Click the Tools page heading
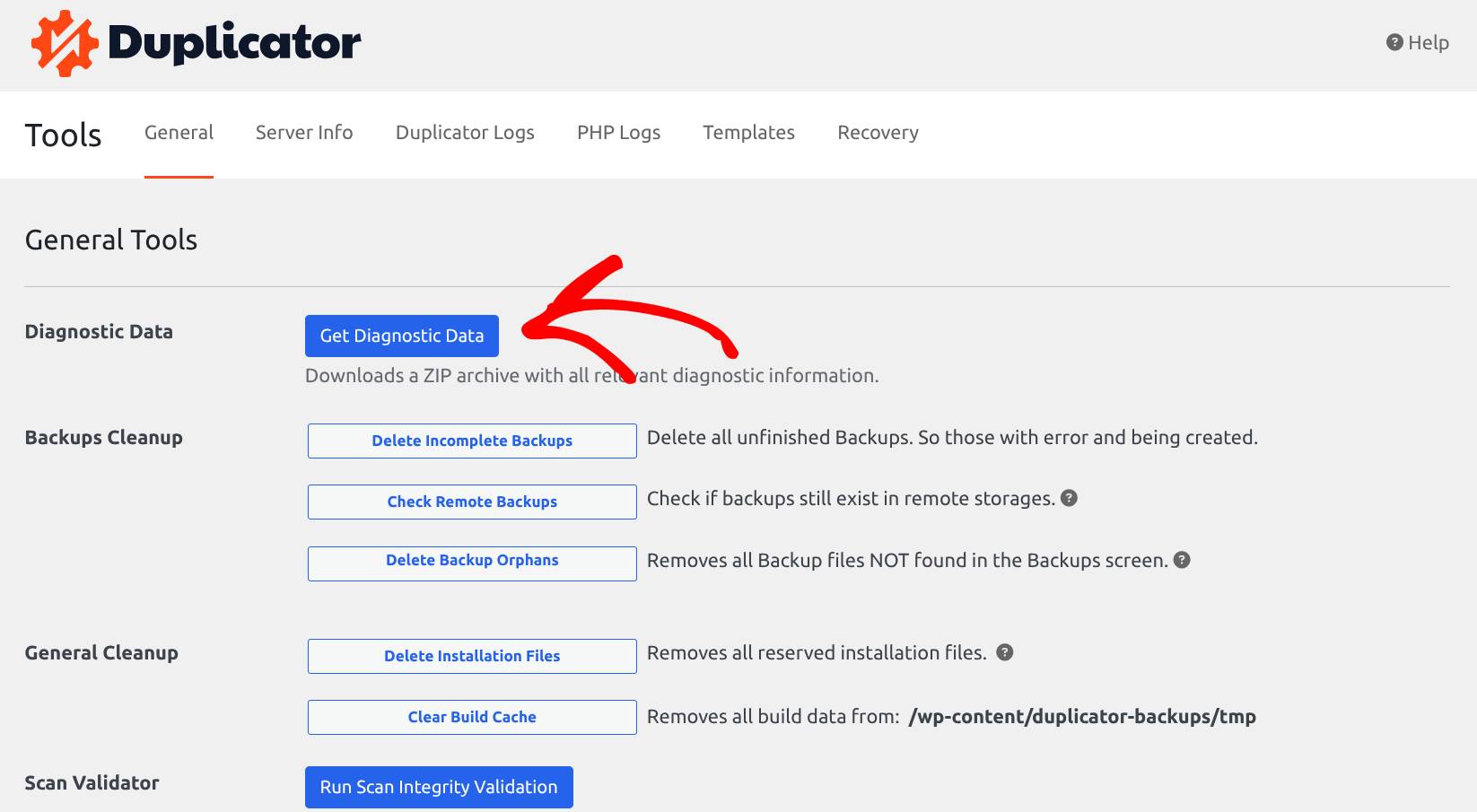 [63, 135]
